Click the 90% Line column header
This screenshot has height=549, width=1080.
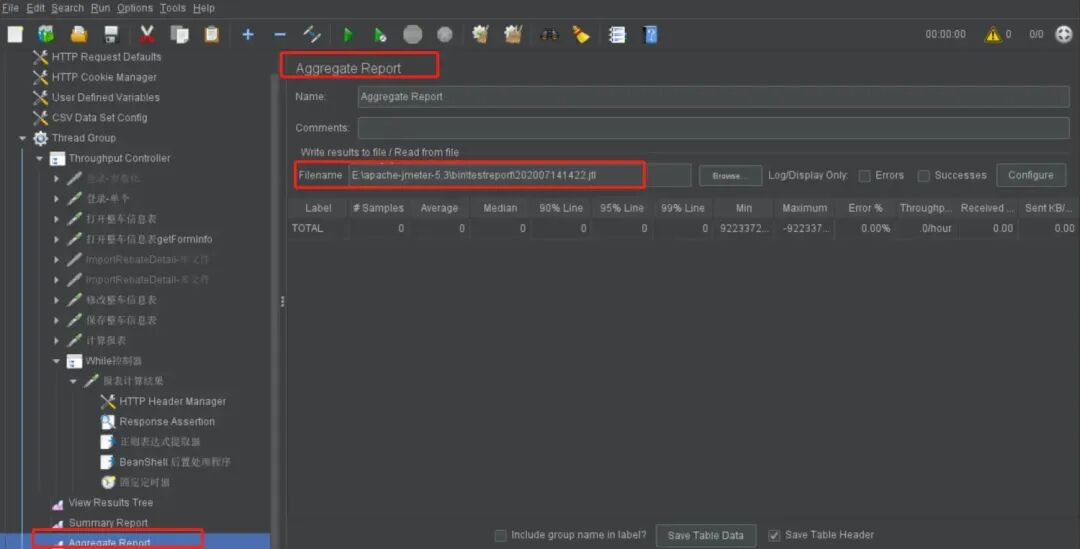point(561,208)
